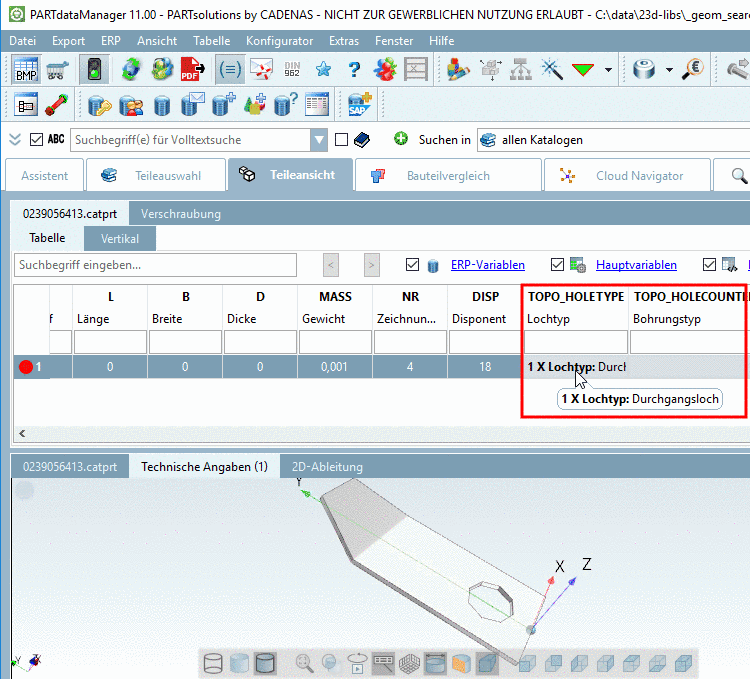The height and width of the screenshot is (679, 750).
Task: Toggle the checkbox right of Hauptvariablen link
Action: pyautogui.click(x=709, y=264)
